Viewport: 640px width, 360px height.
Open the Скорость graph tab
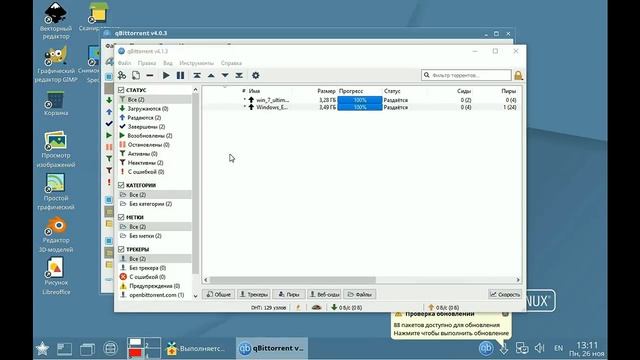tap(505, 294)
